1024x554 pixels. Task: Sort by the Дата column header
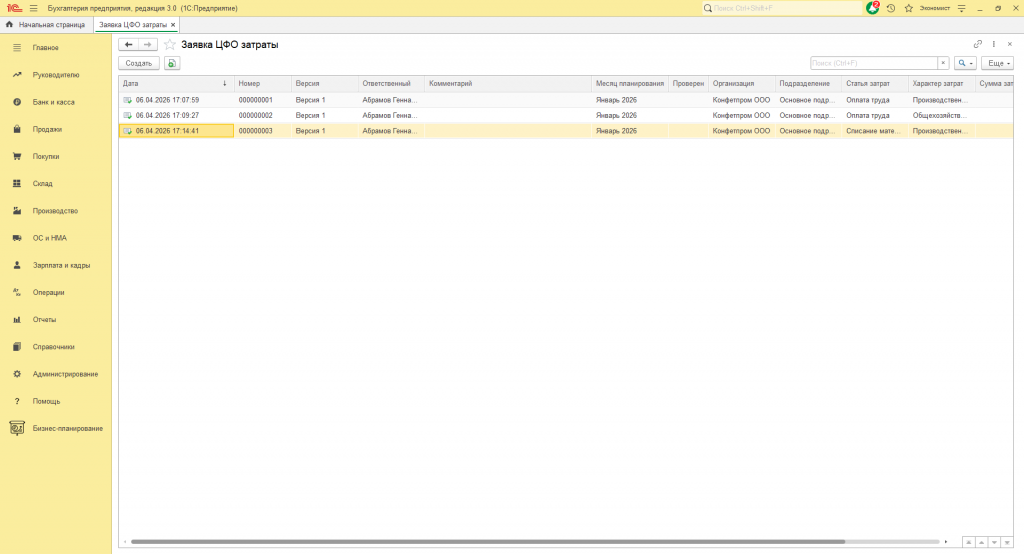(176, 84)
